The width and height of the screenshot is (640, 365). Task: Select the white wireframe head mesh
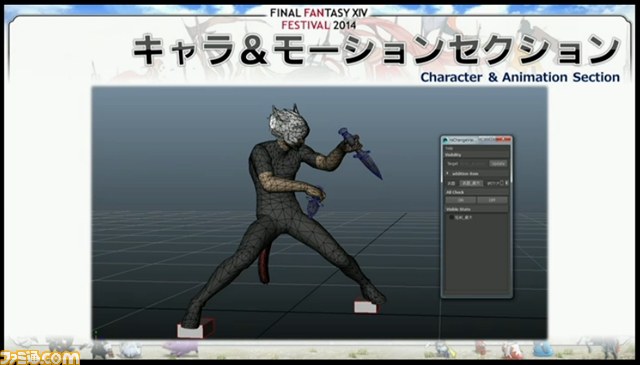[x=288, y=126]
